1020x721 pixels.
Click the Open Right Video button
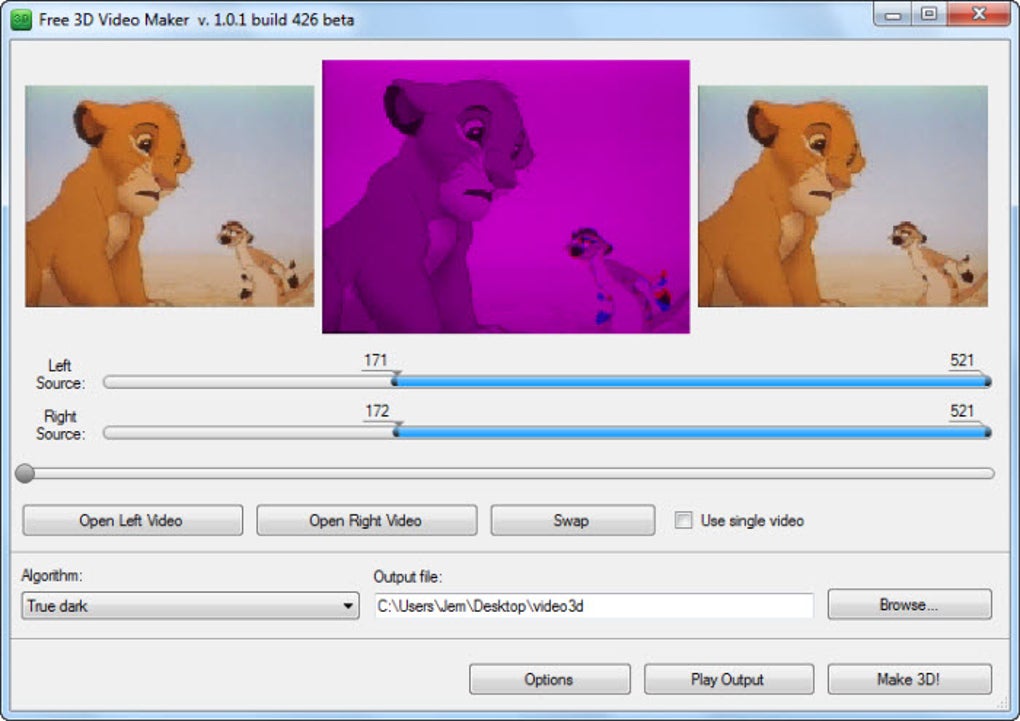coord(366,521)
